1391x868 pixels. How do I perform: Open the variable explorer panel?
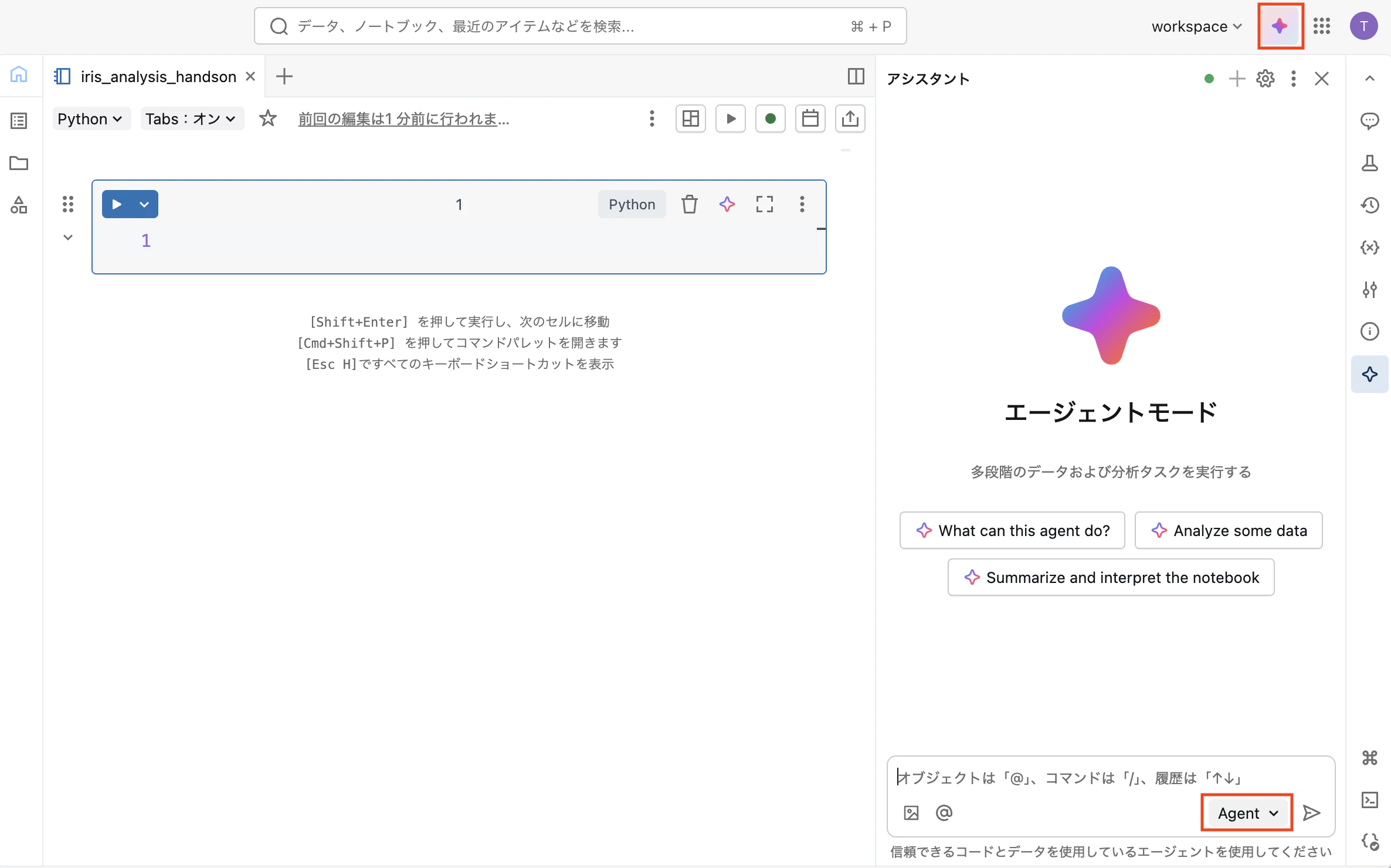coord(1370,247)
